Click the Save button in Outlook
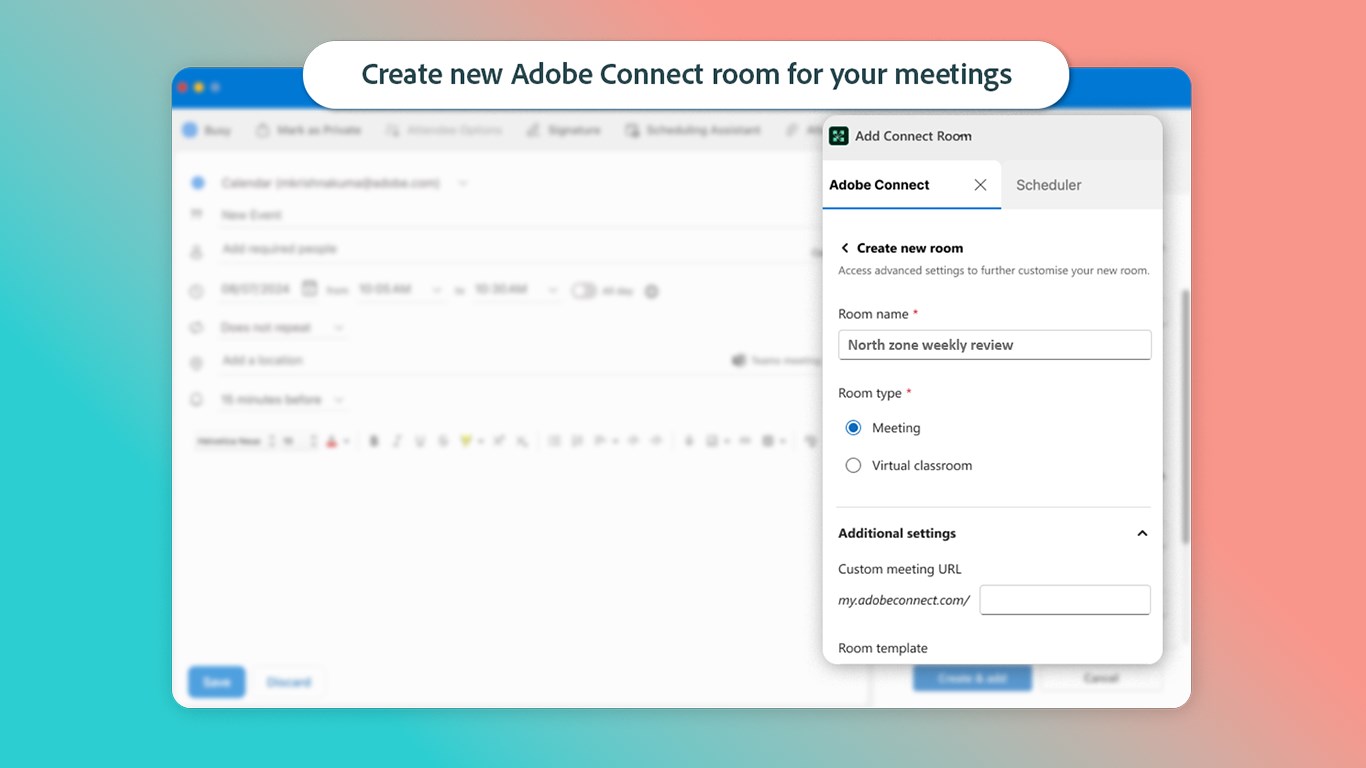This screenshot has width=1366, height=768. (x=216, y=682)
